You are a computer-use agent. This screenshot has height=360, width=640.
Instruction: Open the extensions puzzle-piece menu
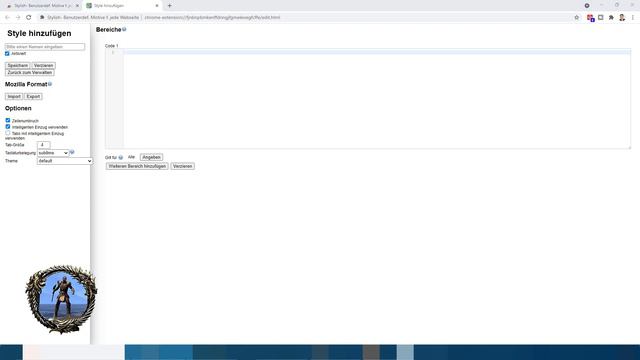611,18
